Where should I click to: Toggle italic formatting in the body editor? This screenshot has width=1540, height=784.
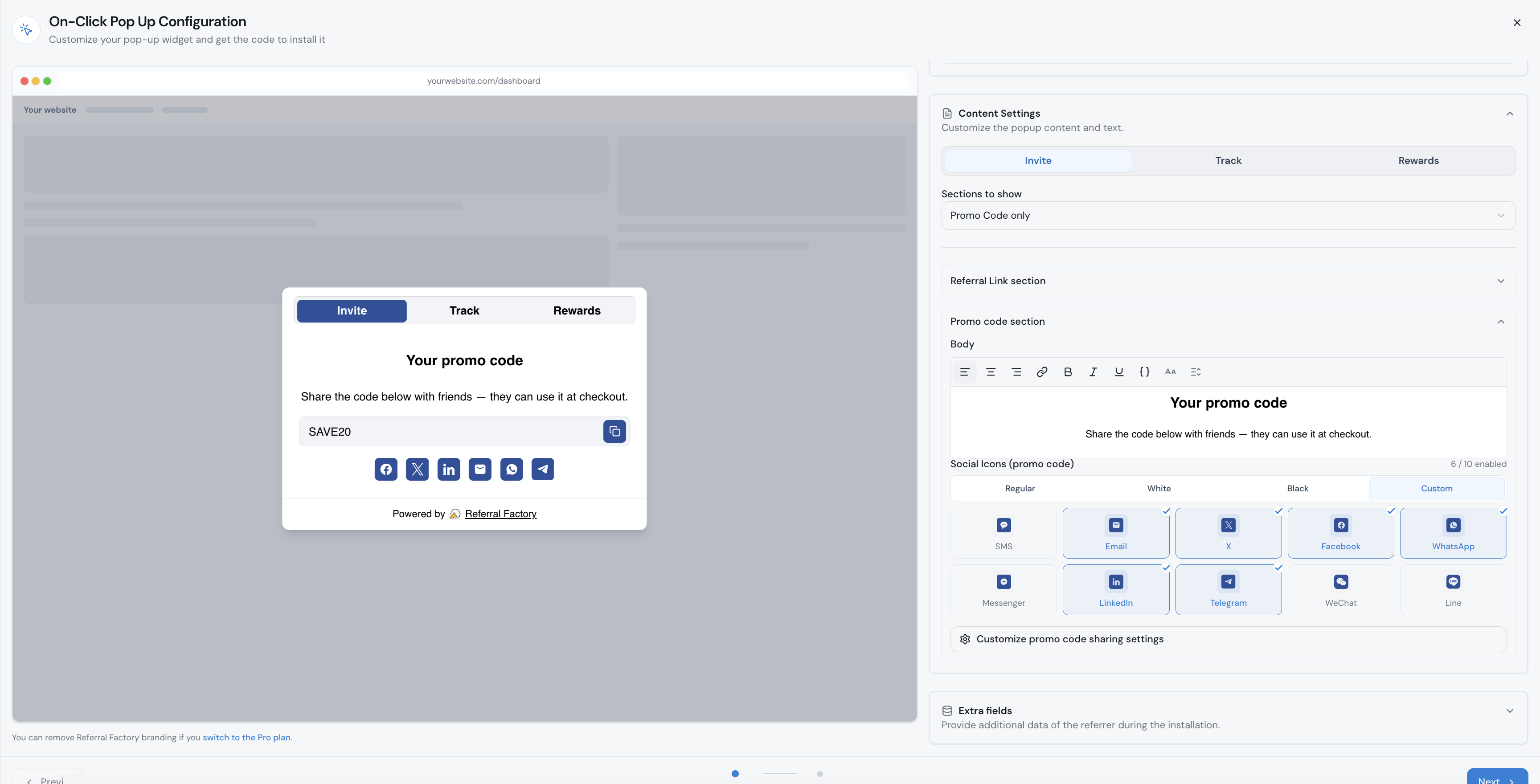(1094, 372)
